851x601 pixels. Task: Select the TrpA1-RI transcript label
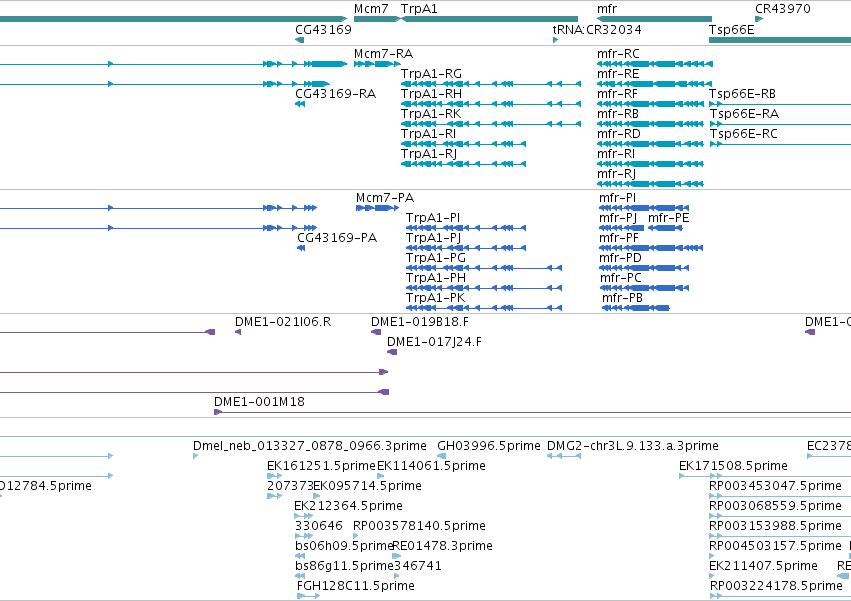tap(428, 134)
